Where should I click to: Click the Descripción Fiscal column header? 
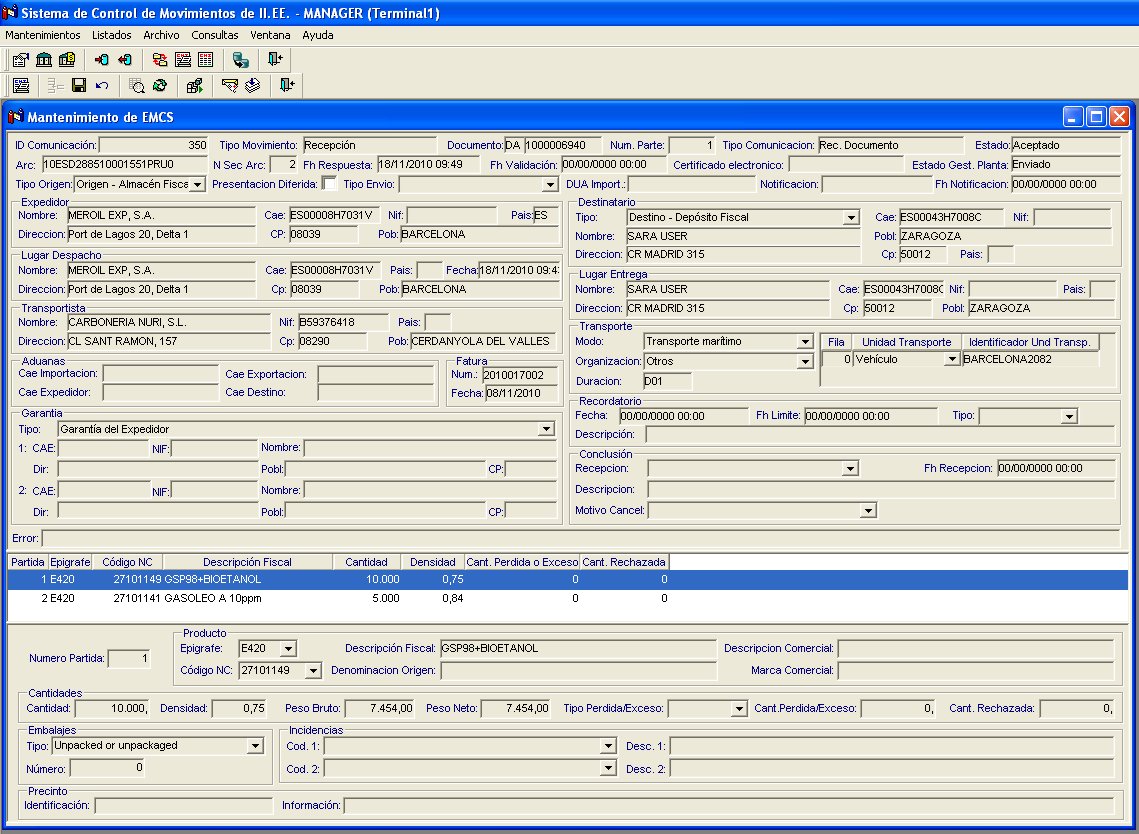click(x=247, y=562)
